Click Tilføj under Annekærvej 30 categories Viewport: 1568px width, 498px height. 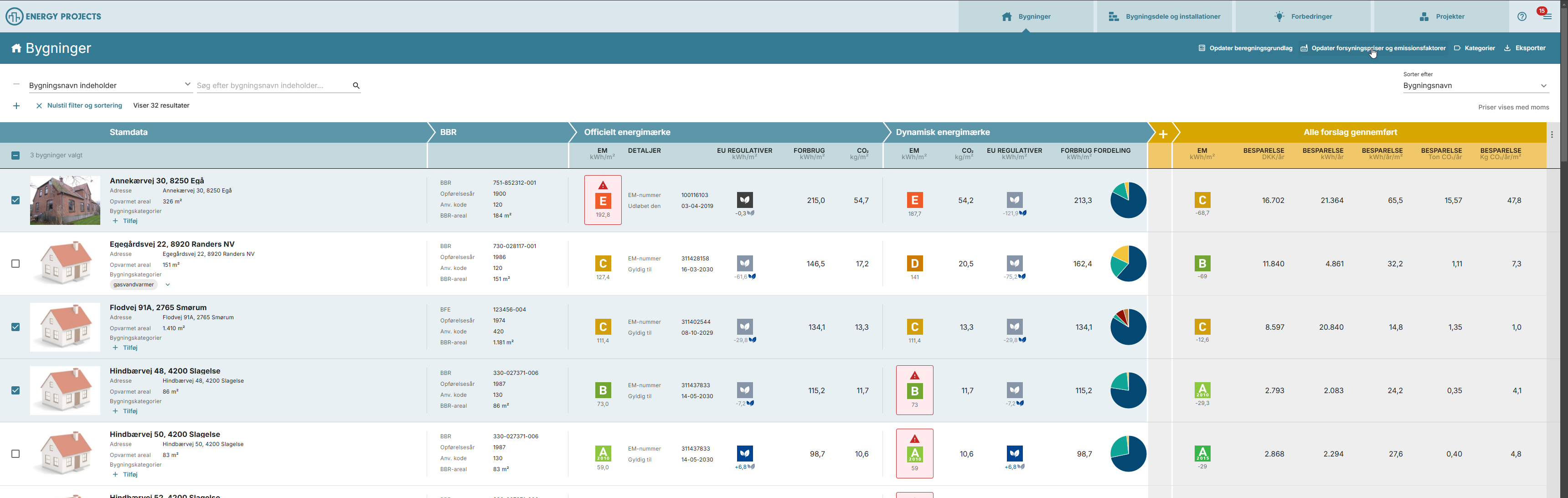tap(125, 221)
